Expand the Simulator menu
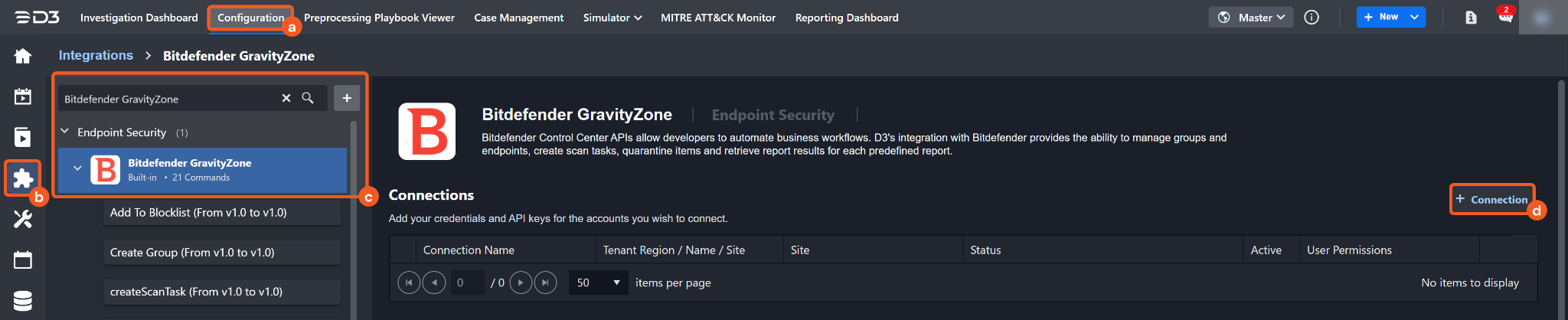This screenshot has height=320, width=1568. [x=612, y=18]
